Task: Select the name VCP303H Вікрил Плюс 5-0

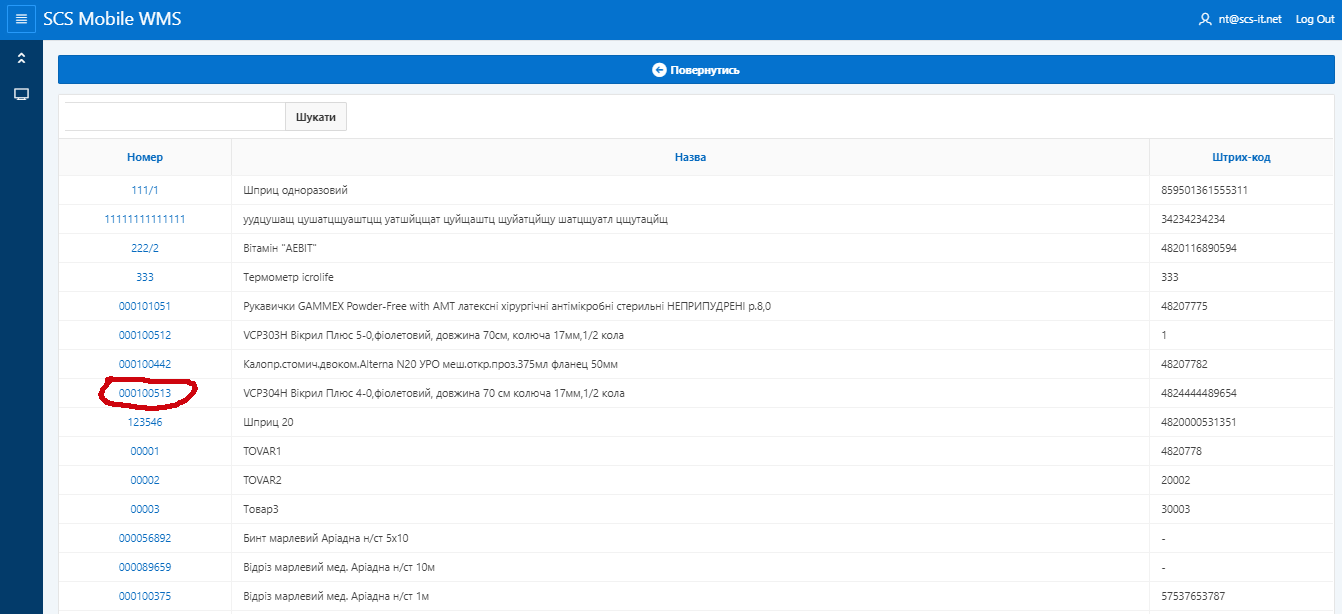Action: pos(434,335)
